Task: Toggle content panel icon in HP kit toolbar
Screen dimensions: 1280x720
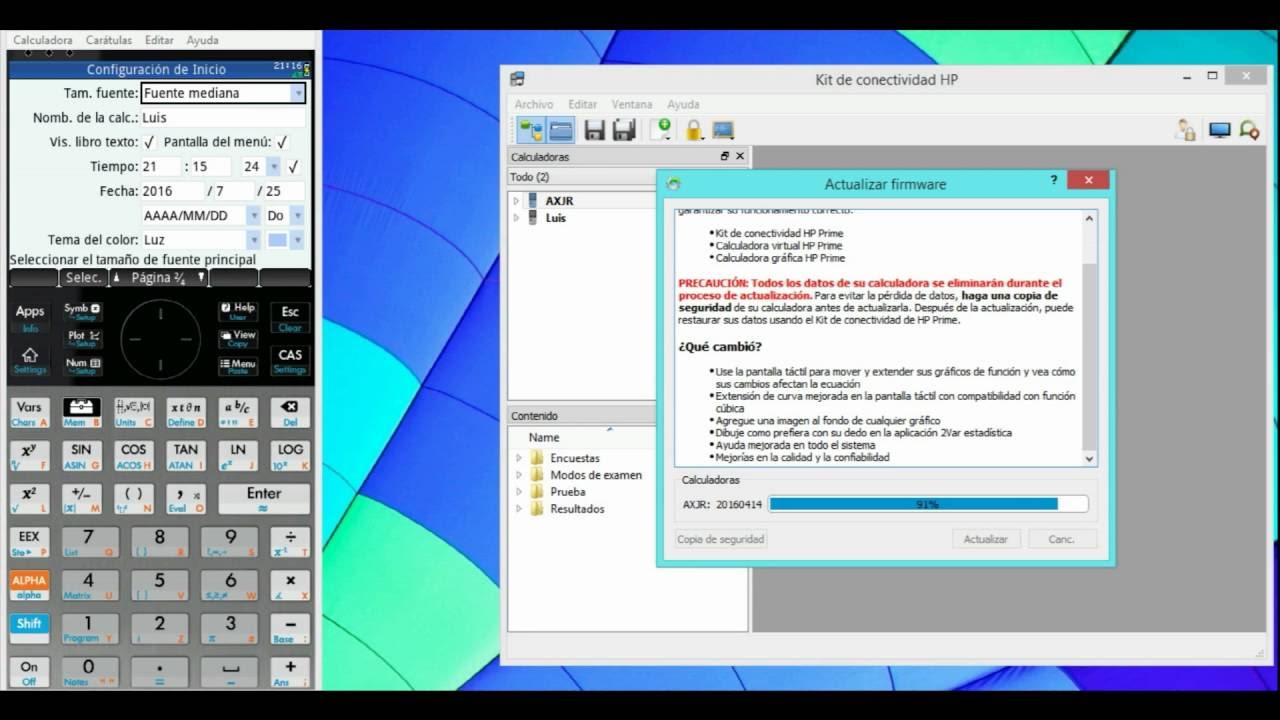Action: click(x=561, y=130)
